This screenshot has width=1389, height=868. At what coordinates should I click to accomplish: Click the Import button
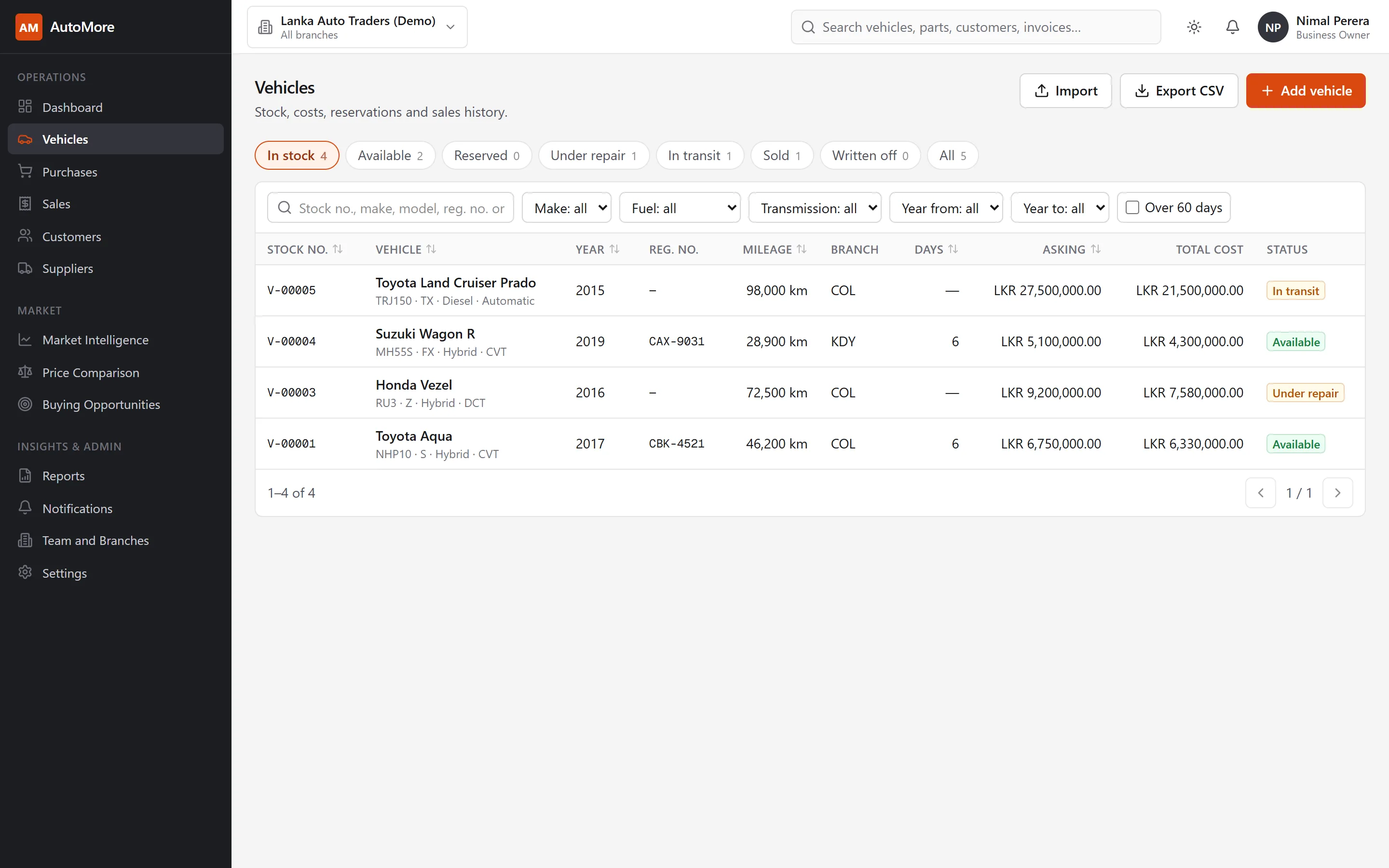(1065, 91)
